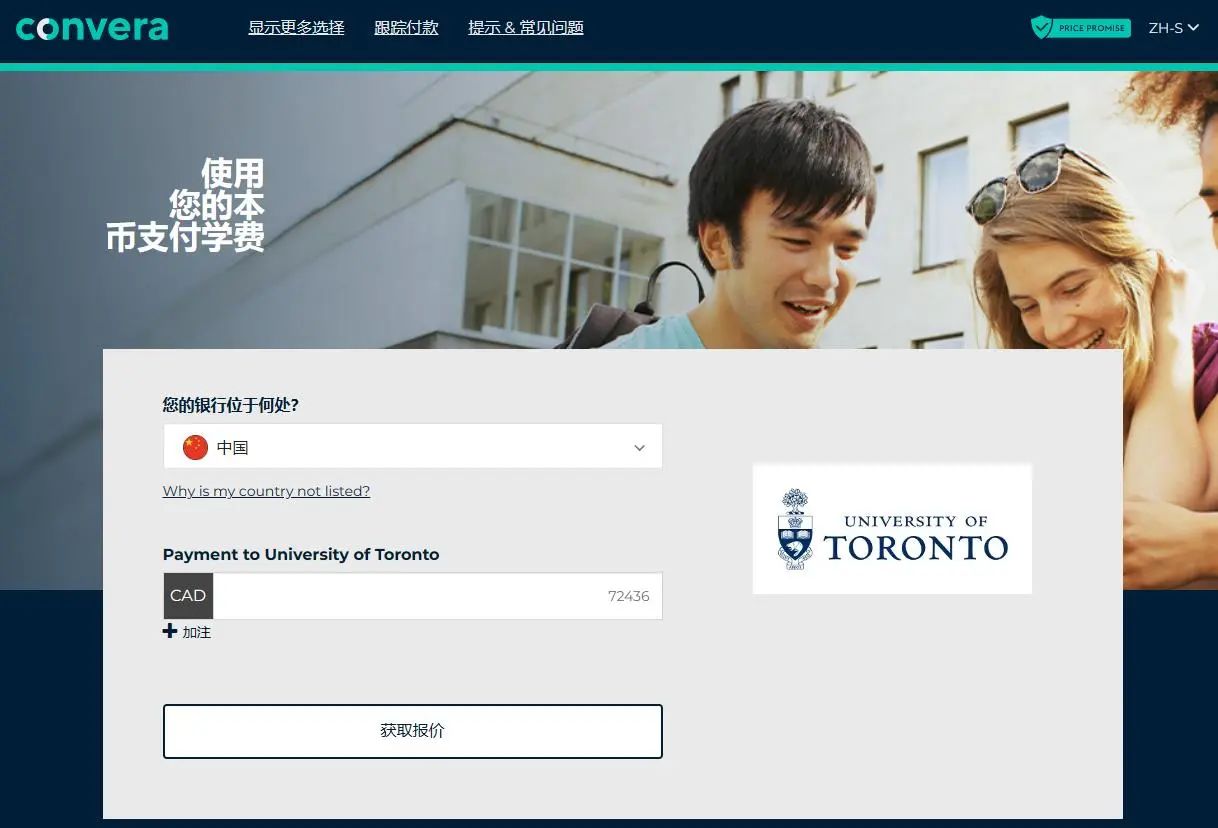
Task: Open the 跟踪付款 page
Action: tap(406, 28)
